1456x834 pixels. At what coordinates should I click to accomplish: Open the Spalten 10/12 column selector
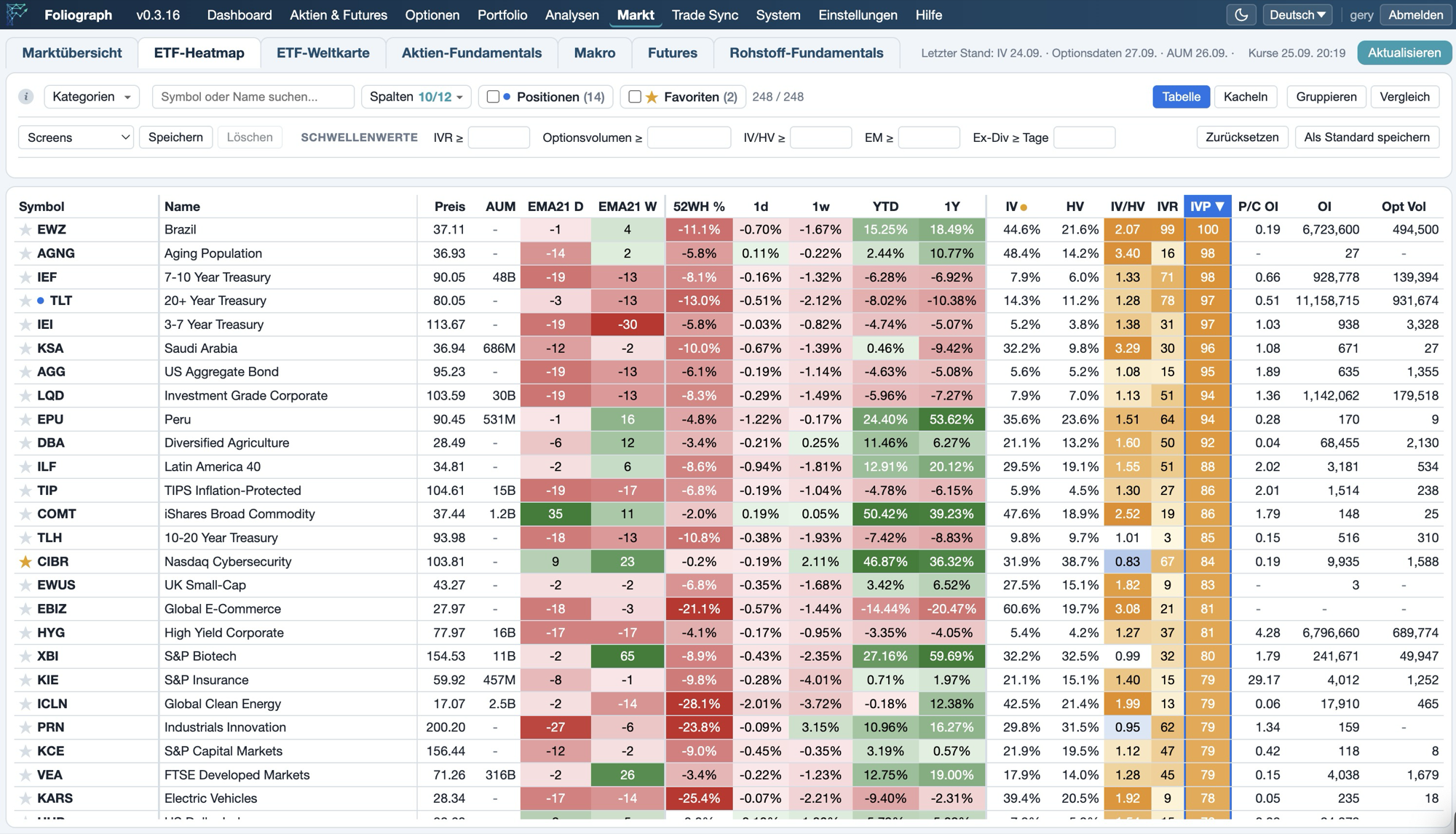pos(416,97)
